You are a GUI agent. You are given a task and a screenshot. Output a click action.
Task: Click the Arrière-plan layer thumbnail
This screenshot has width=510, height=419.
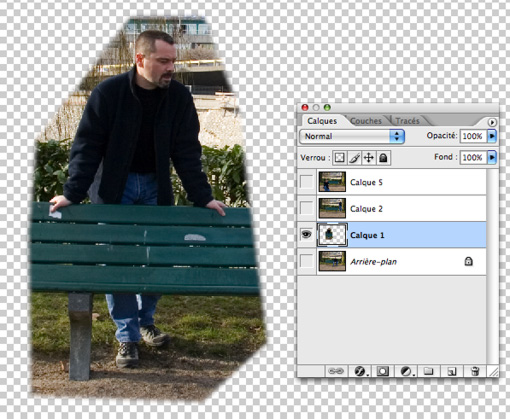[332, 261]
